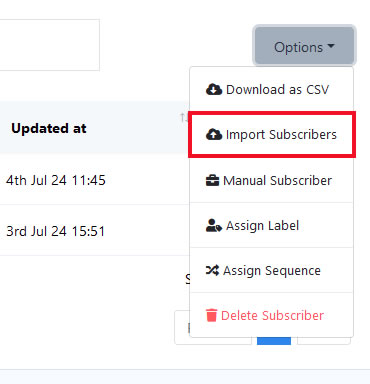The image size is (370, 384).
Task: Choose Delete Subscriber in red
Action: (x=272, y=315)
